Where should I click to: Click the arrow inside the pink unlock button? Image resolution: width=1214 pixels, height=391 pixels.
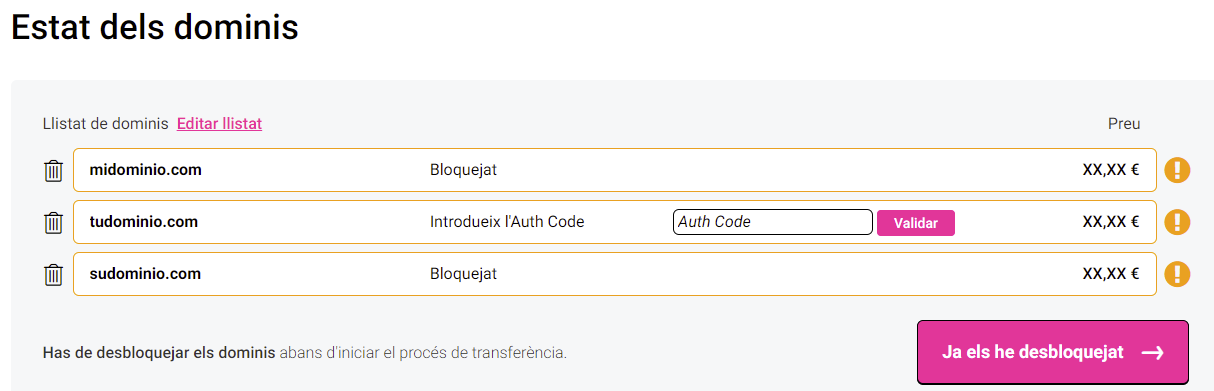(x=1152, y=352)
